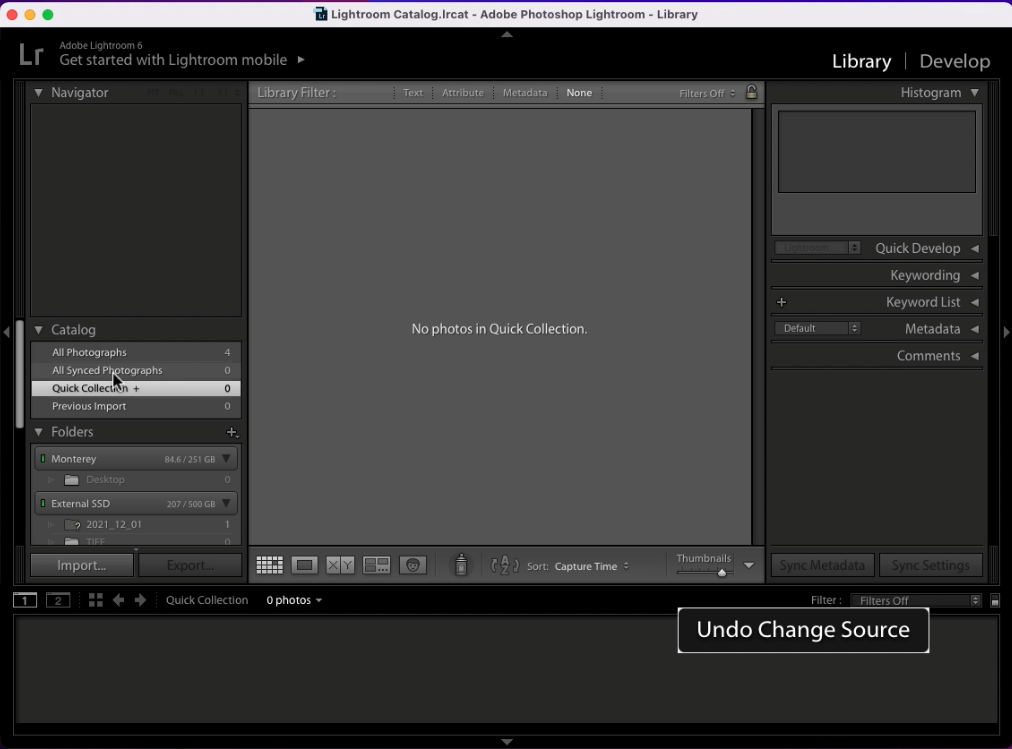Select Metadata library filter

(x=525, y=93)
